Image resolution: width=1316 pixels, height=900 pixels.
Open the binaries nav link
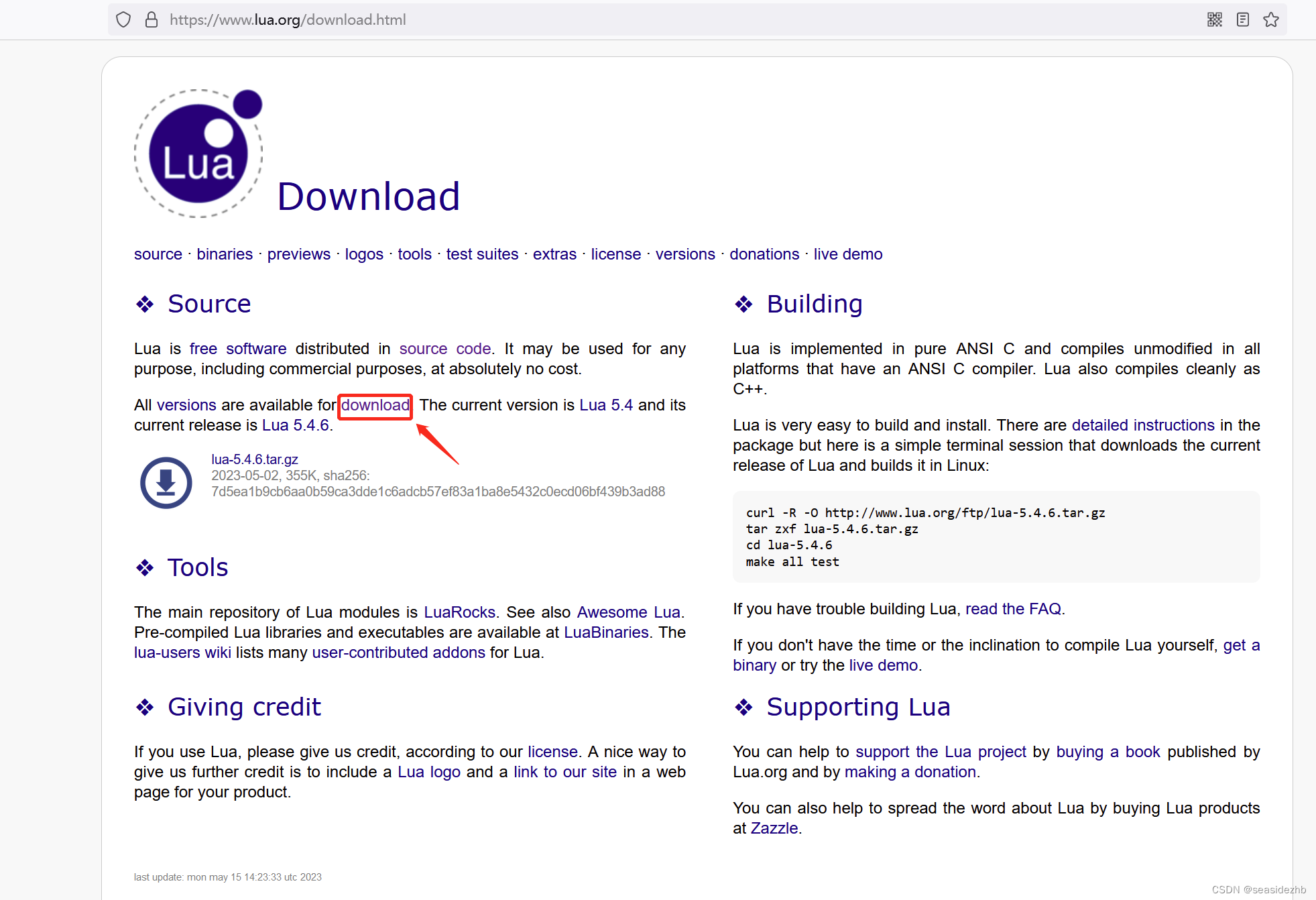(225, 254)
